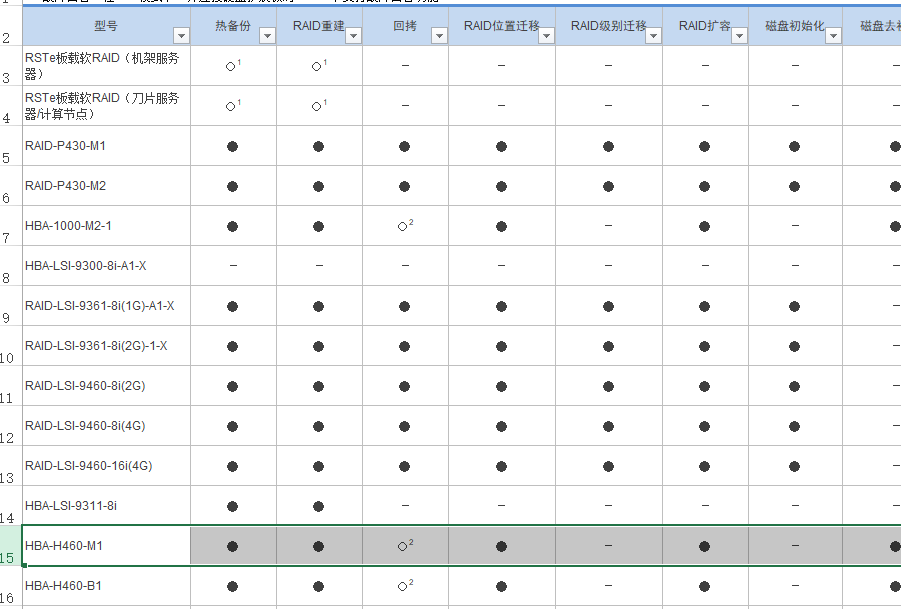
Task: Select the 热备份 header cell
Action: coord(233,26)
